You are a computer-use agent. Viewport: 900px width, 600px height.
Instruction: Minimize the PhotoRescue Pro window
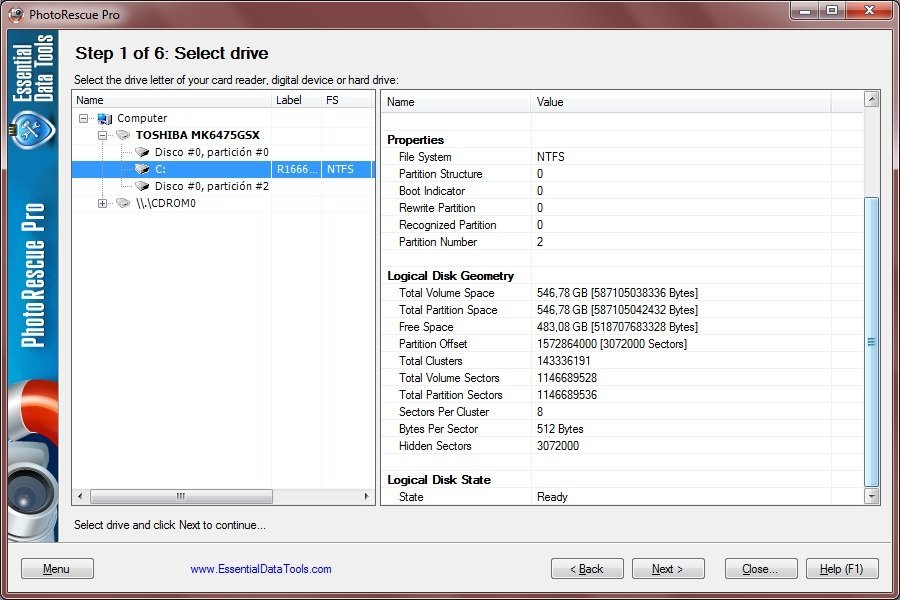804,10
